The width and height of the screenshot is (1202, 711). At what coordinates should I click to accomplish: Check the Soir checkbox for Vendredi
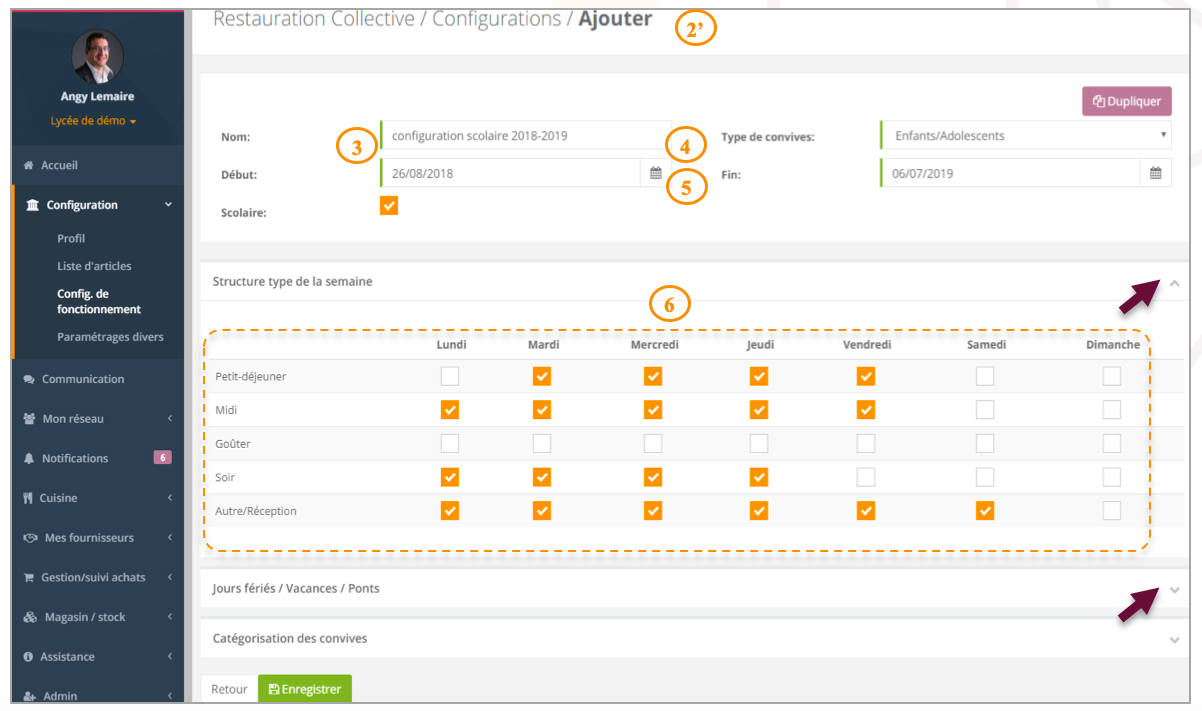[866, 477]
